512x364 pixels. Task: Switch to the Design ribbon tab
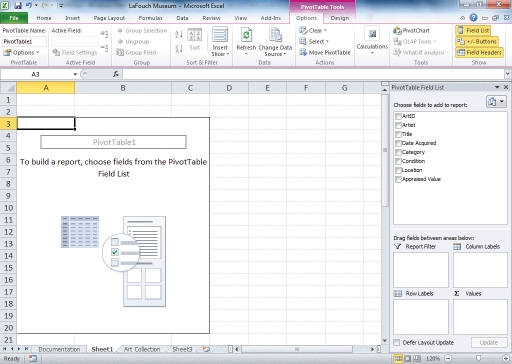point(340,18)
